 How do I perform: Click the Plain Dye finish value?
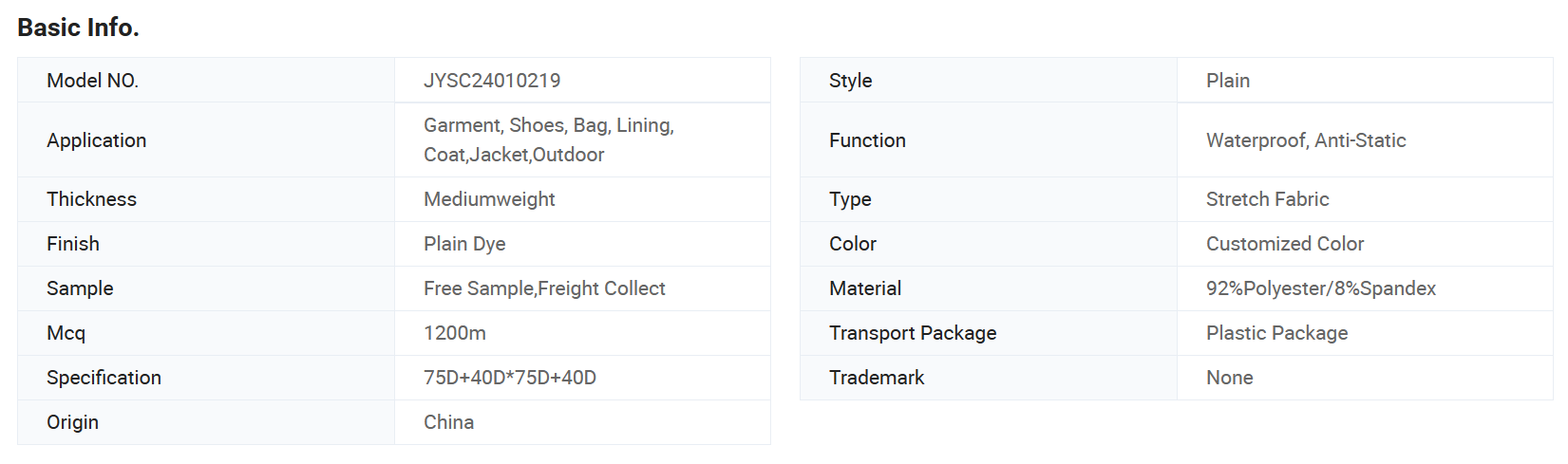[x=464, y=244]
